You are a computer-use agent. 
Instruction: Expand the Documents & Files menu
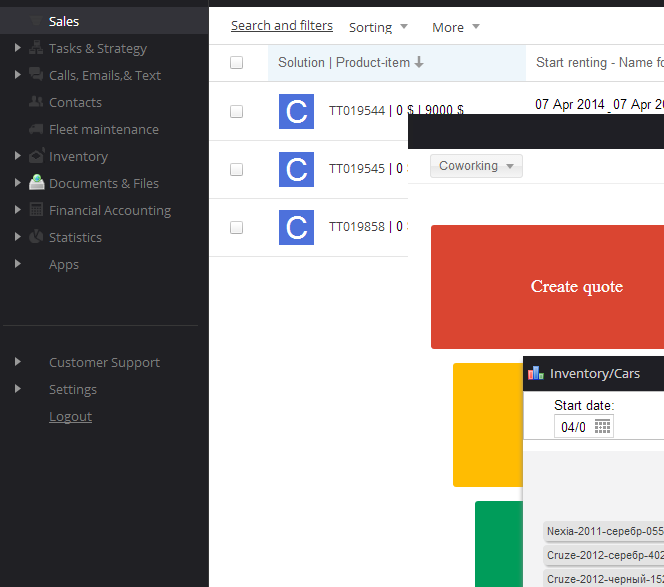17,183
